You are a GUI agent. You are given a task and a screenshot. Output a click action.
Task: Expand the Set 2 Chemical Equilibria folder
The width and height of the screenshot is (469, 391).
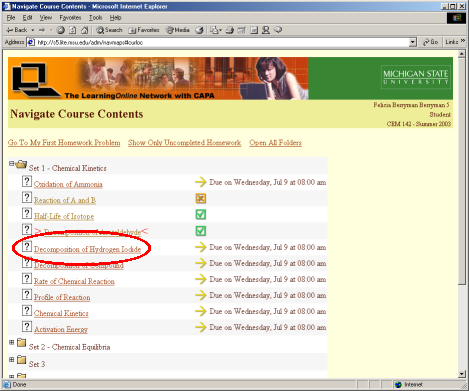pos(12,342)
